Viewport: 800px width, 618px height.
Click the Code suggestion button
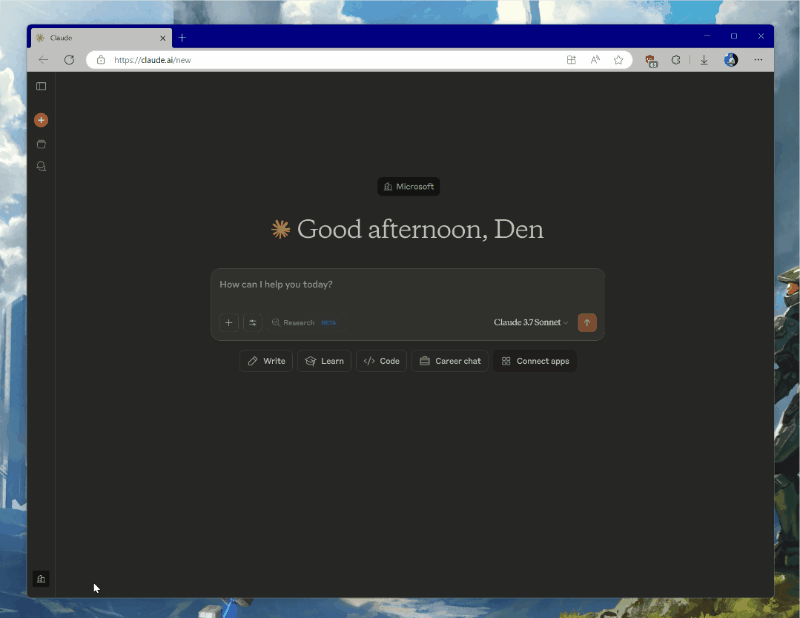pyautogui.click(x=381, y=361)
